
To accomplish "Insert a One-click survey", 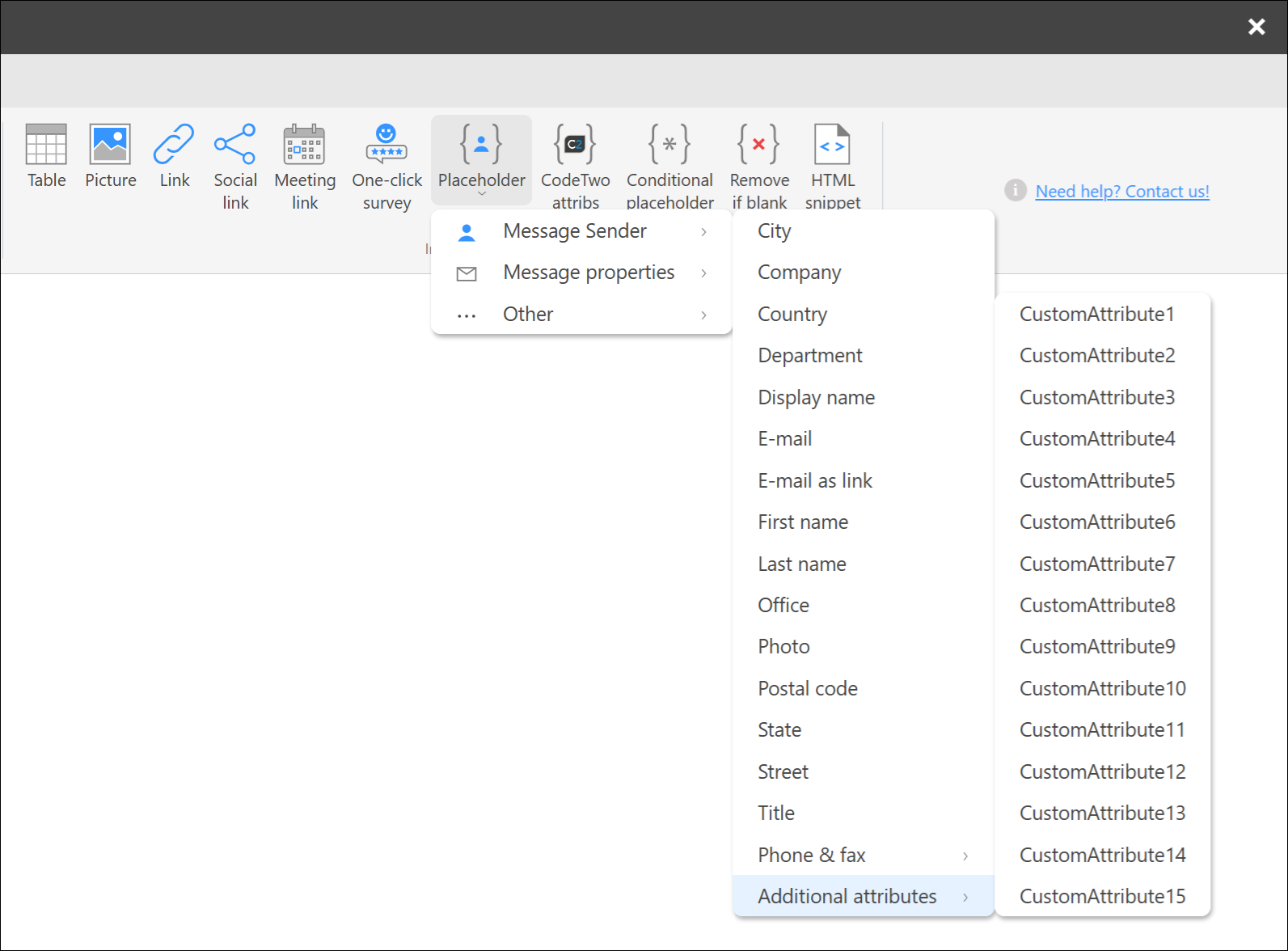I will click(x=386, y=167).
